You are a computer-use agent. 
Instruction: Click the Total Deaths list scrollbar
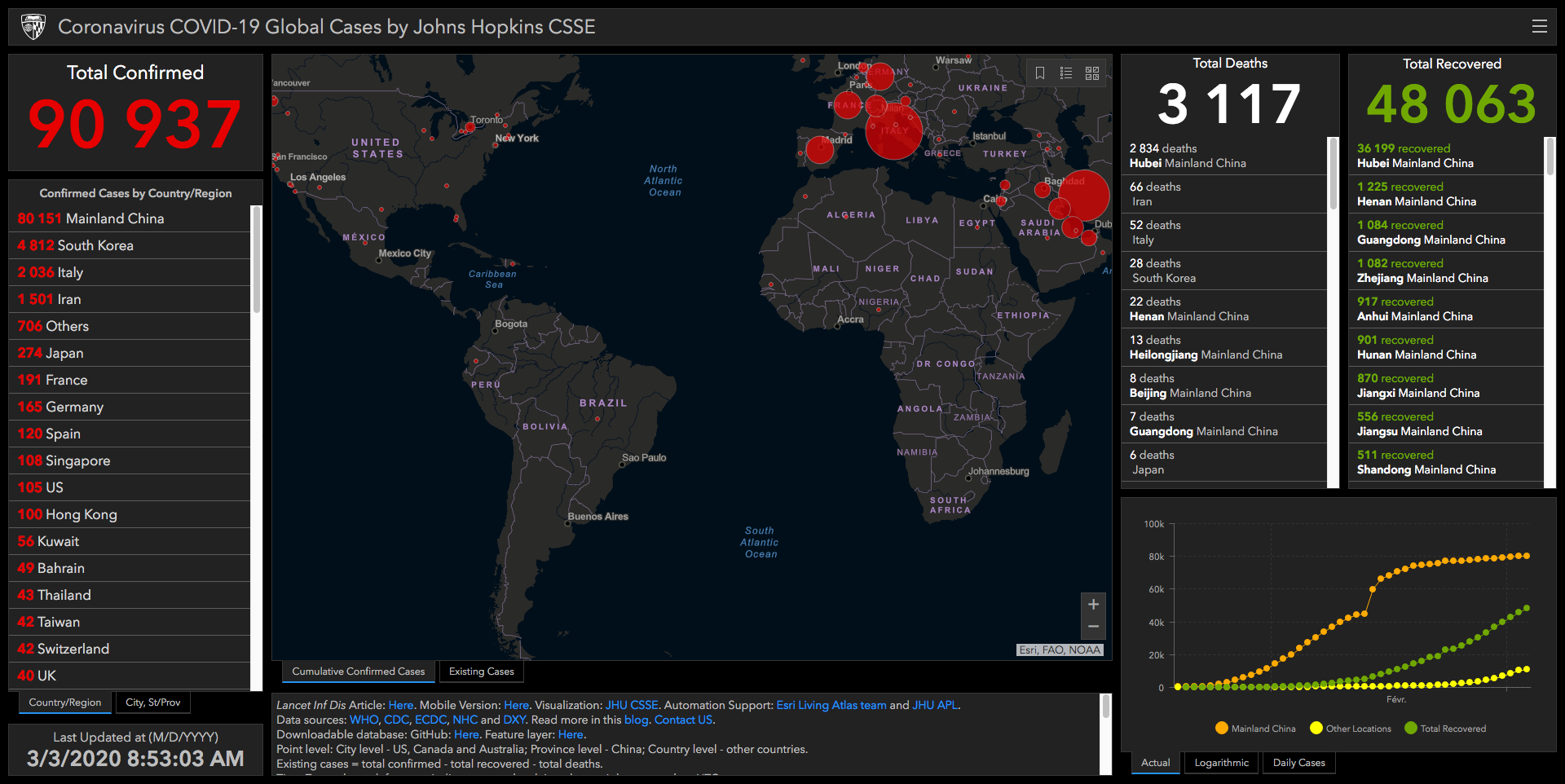point(1334,174)
